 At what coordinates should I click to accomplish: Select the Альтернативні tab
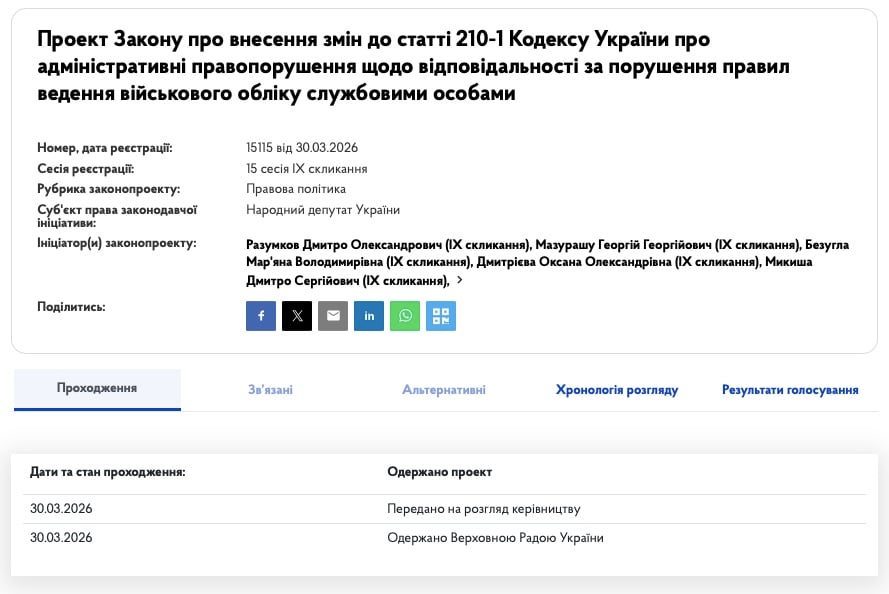[x=443, y=390]
